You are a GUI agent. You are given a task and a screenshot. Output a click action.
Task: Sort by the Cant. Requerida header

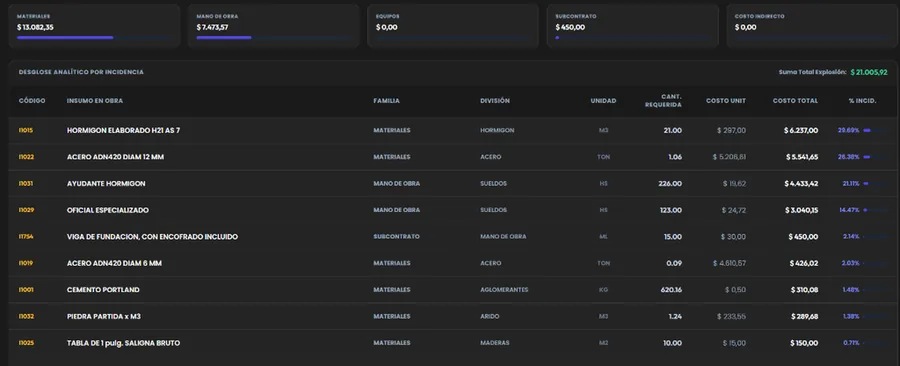point(663,101)
